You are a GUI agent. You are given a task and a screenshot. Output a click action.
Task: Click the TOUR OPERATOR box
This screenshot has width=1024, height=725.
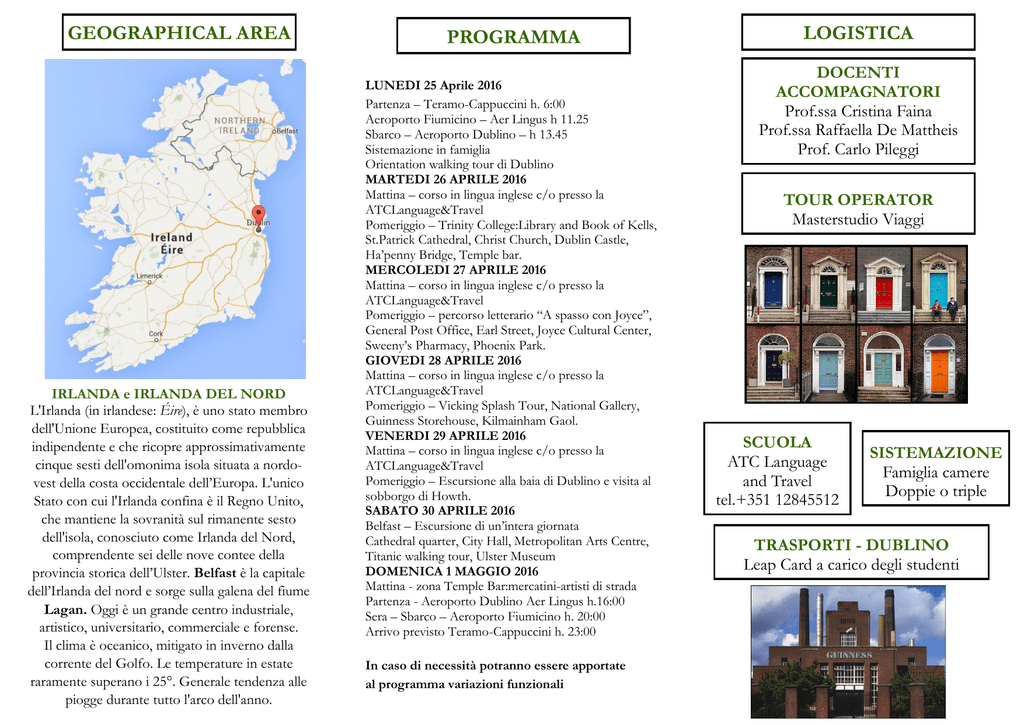coord(858,203)
